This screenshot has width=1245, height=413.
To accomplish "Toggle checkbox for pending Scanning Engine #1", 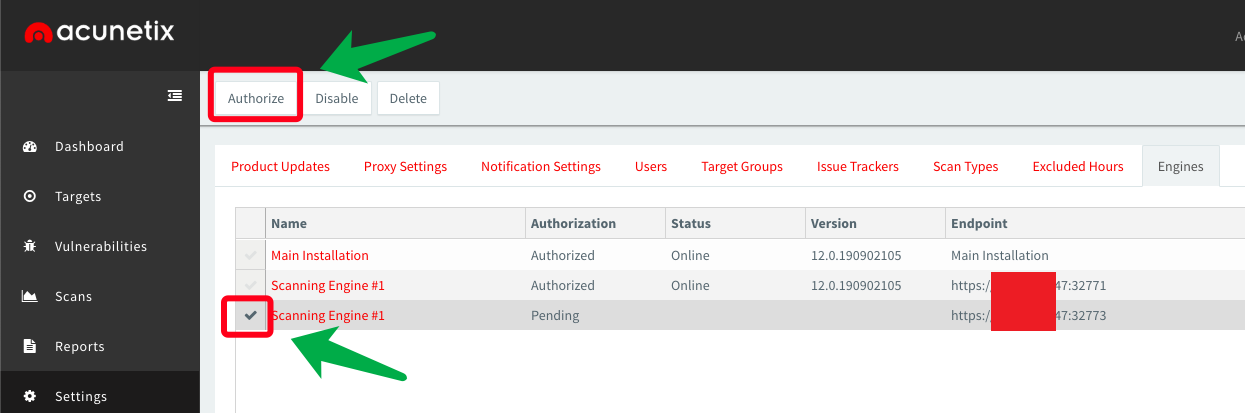I will tap(251, 315).
